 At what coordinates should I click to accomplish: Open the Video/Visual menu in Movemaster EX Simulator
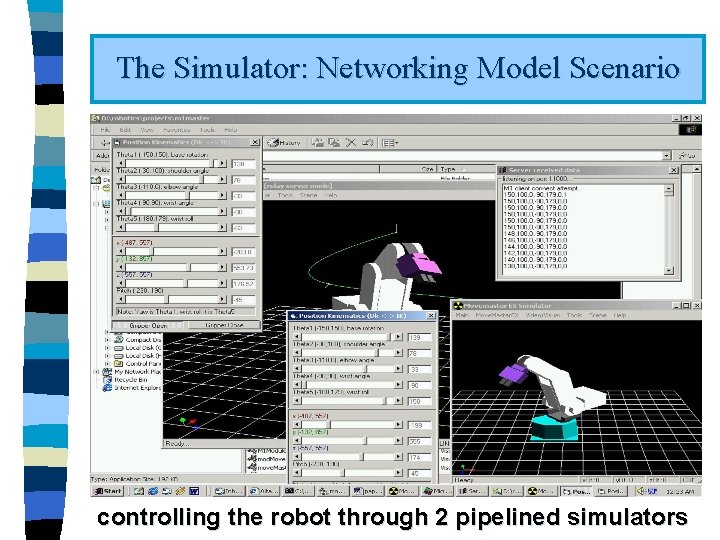(x=543, y=315)
